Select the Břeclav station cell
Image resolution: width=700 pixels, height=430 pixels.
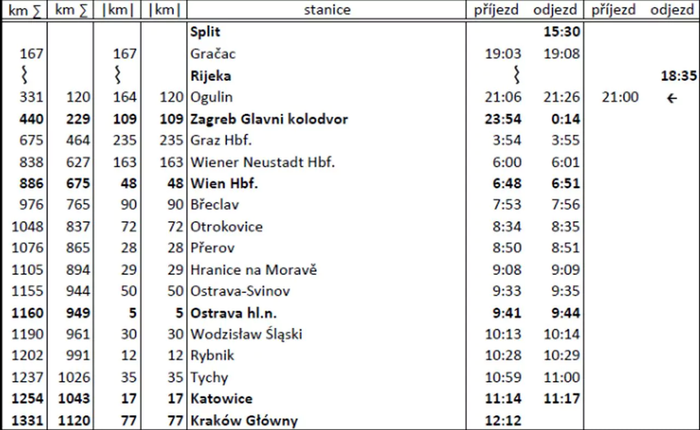tap(212, 205)
